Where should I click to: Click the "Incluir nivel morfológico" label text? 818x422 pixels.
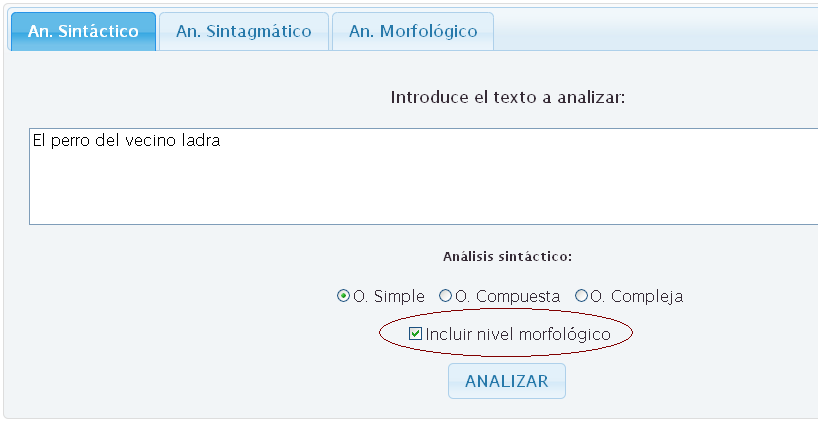(x=518, y=334)
